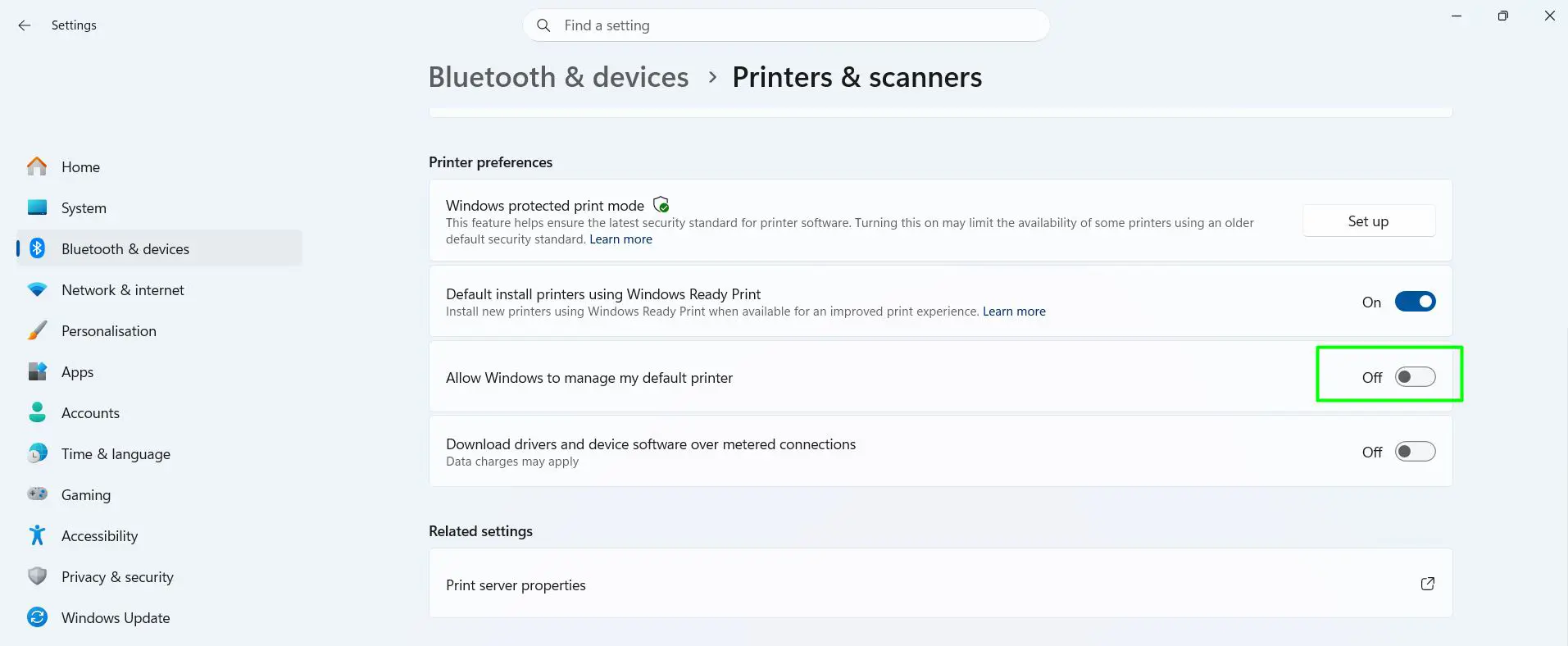The height and width of the screenshot is (646, 1568).
Task: Click the external link icon for Print server properties
Action: [1427, 584]
